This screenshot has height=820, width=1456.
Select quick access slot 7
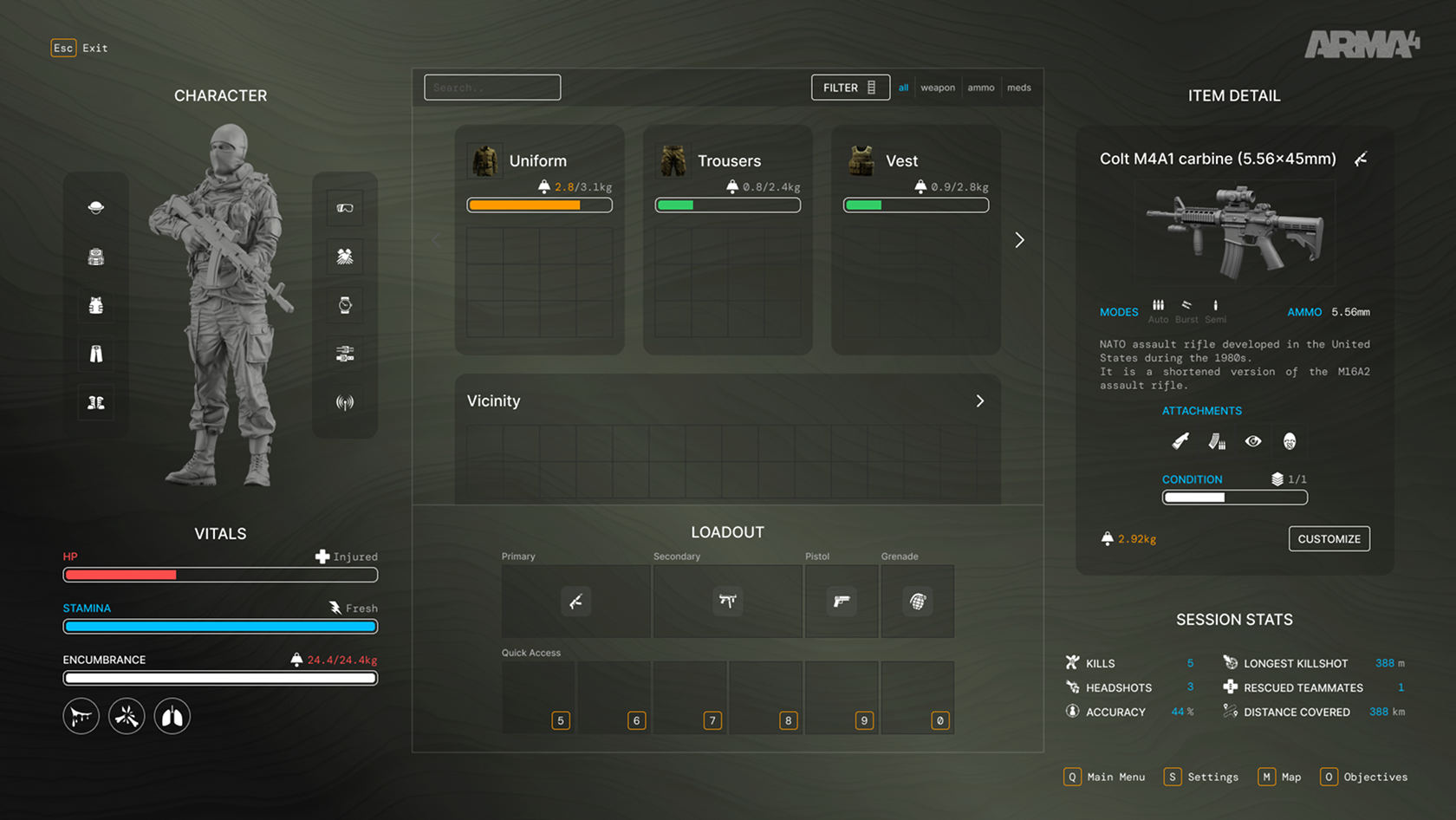pos(690,698)
